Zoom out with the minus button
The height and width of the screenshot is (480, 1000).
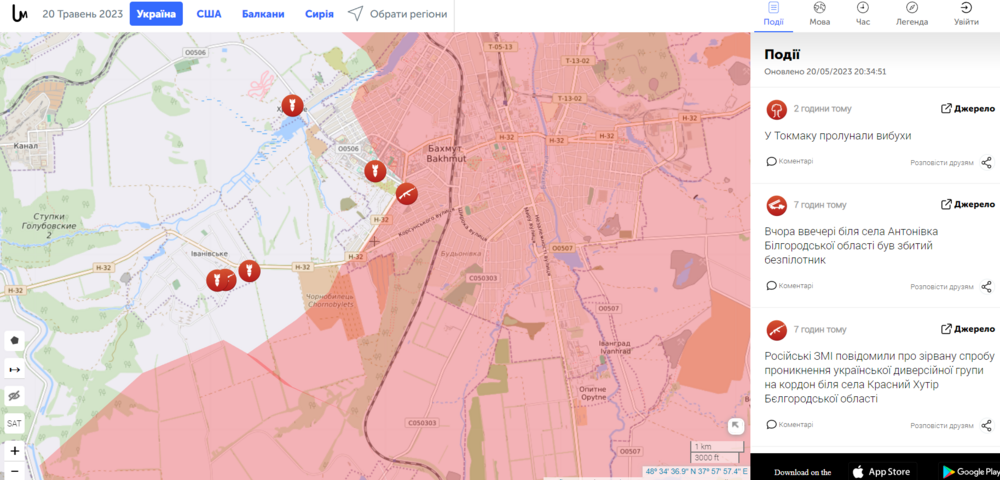[x=15, y=472]
